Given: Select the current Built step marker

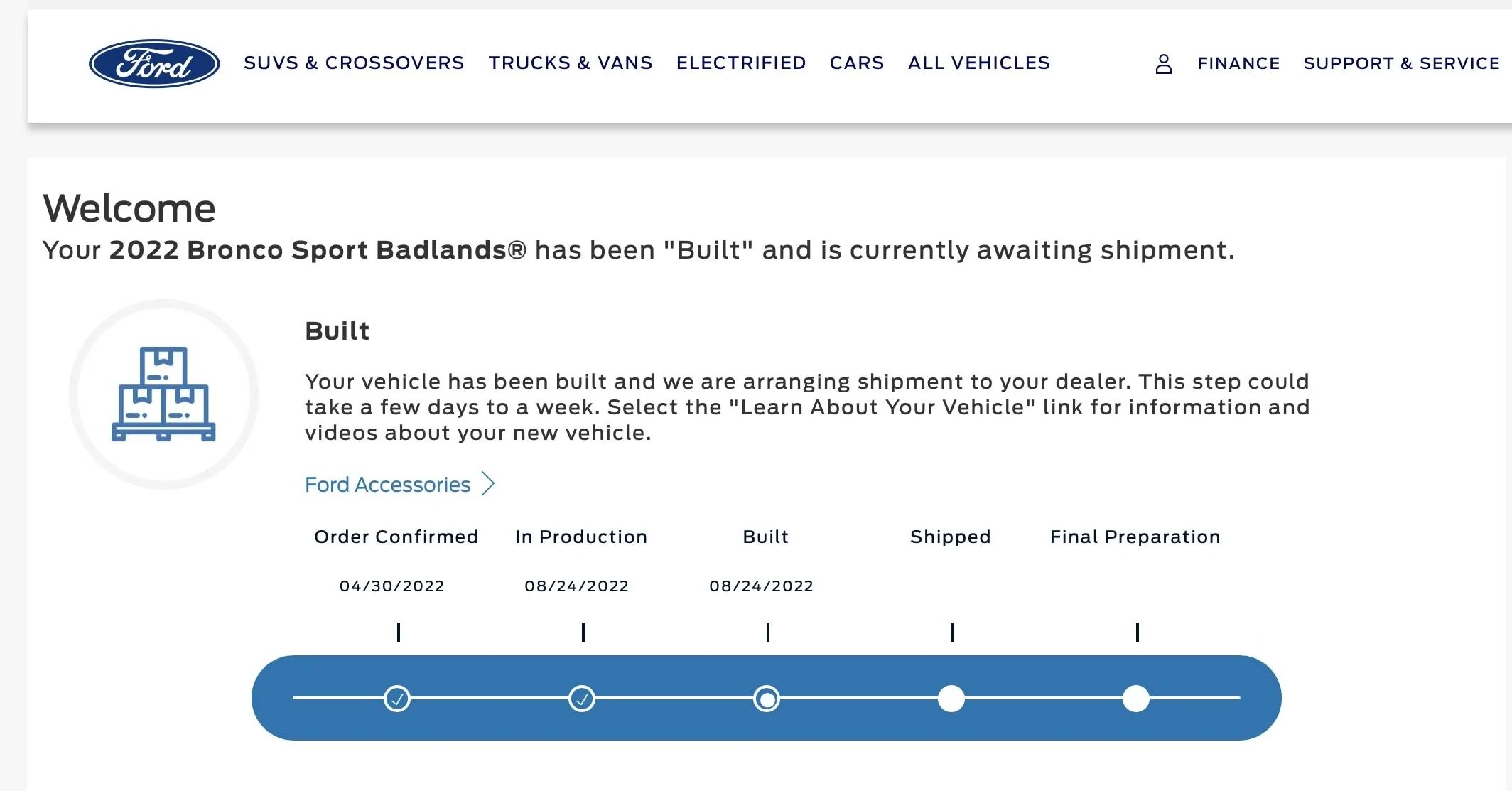Looking at the screenshot, I should [767, 699].
